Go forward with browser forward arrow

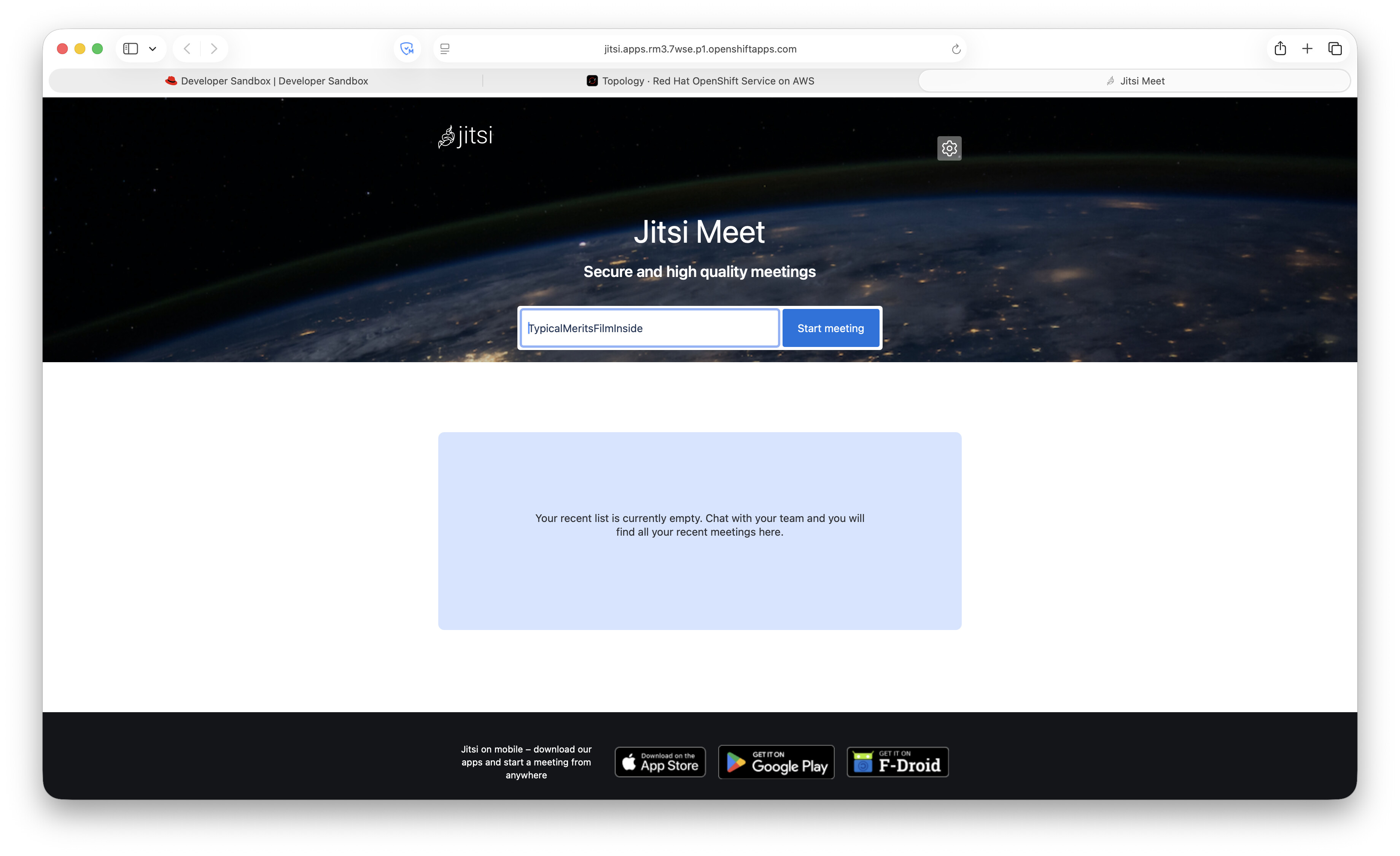click(x=214, y=49)
